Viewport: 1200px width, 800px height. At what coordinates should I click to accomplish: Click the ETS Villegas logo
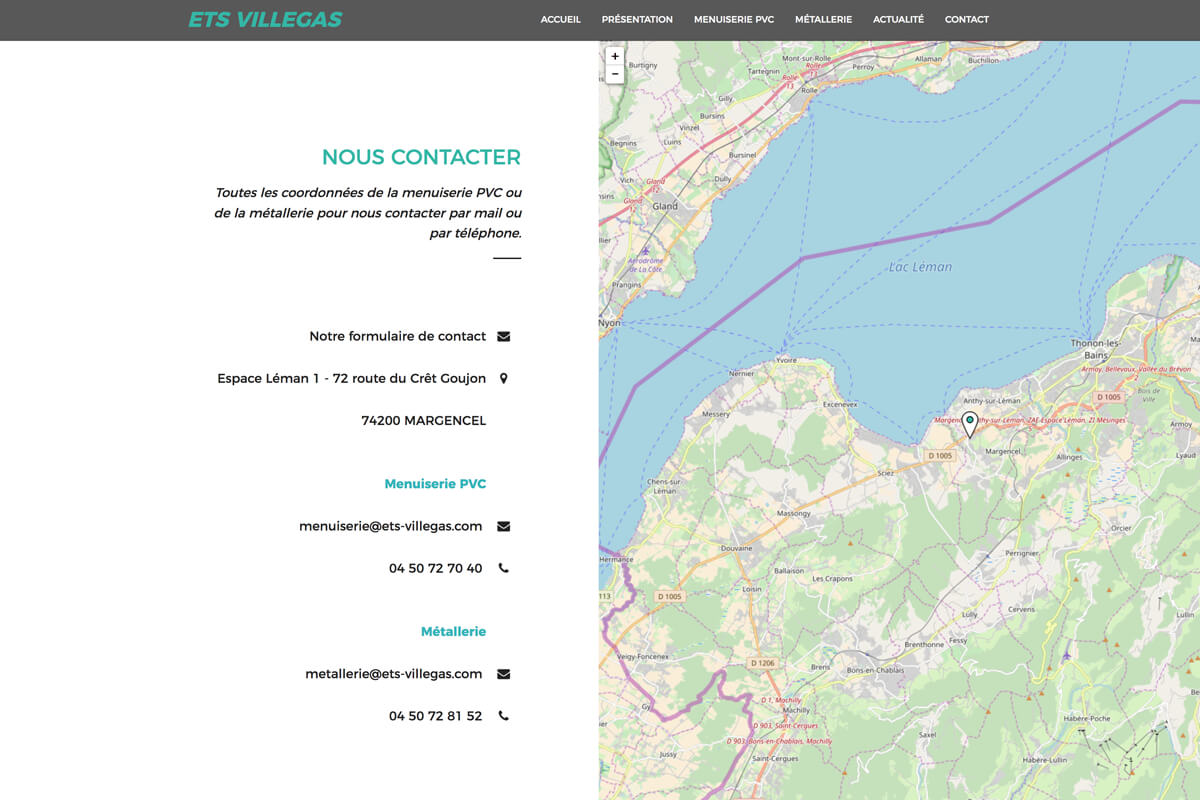(x=265, y=20)
